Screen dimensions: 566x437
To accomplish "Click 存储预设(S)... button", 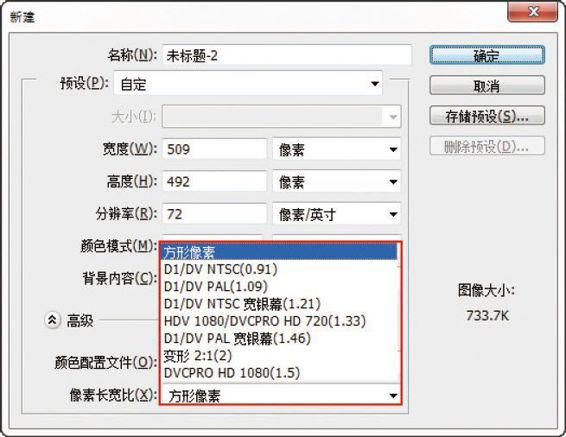I will point(487,116).
